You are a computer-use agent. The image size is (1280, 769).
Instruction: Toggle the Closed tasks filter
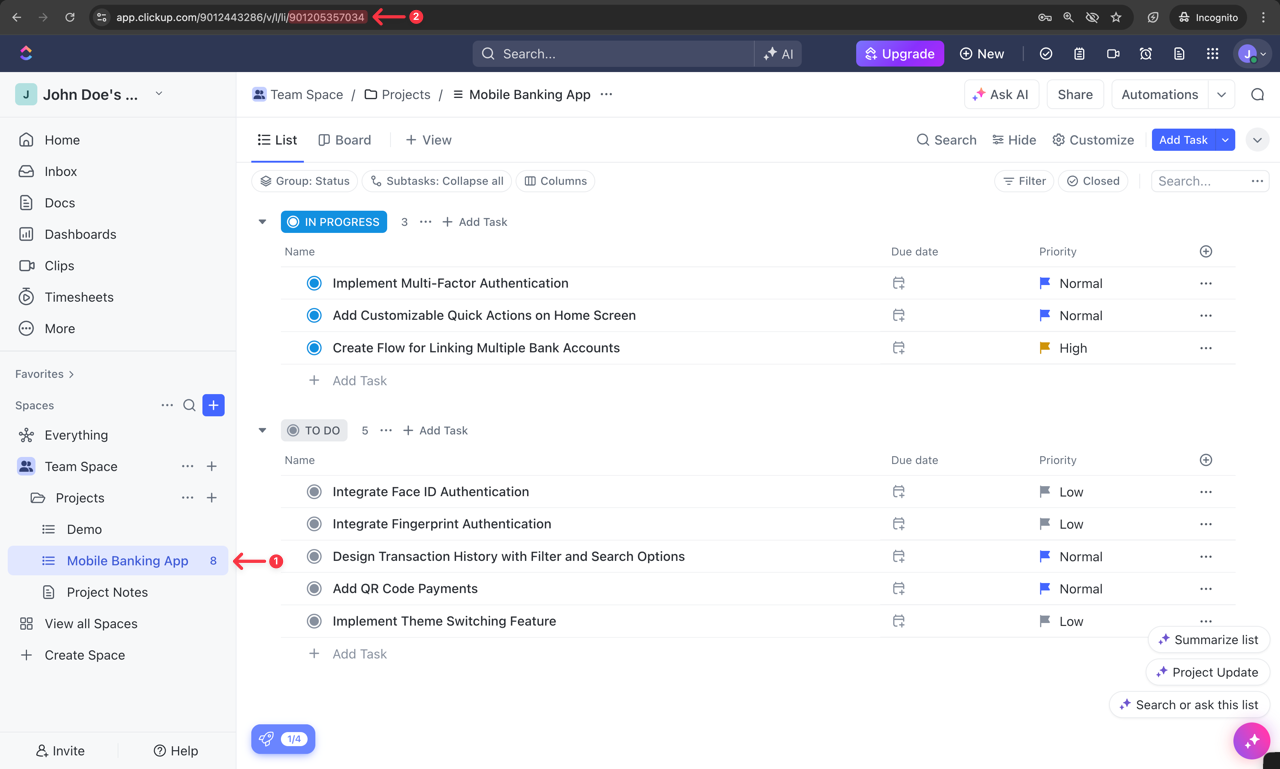point(1093,181)
